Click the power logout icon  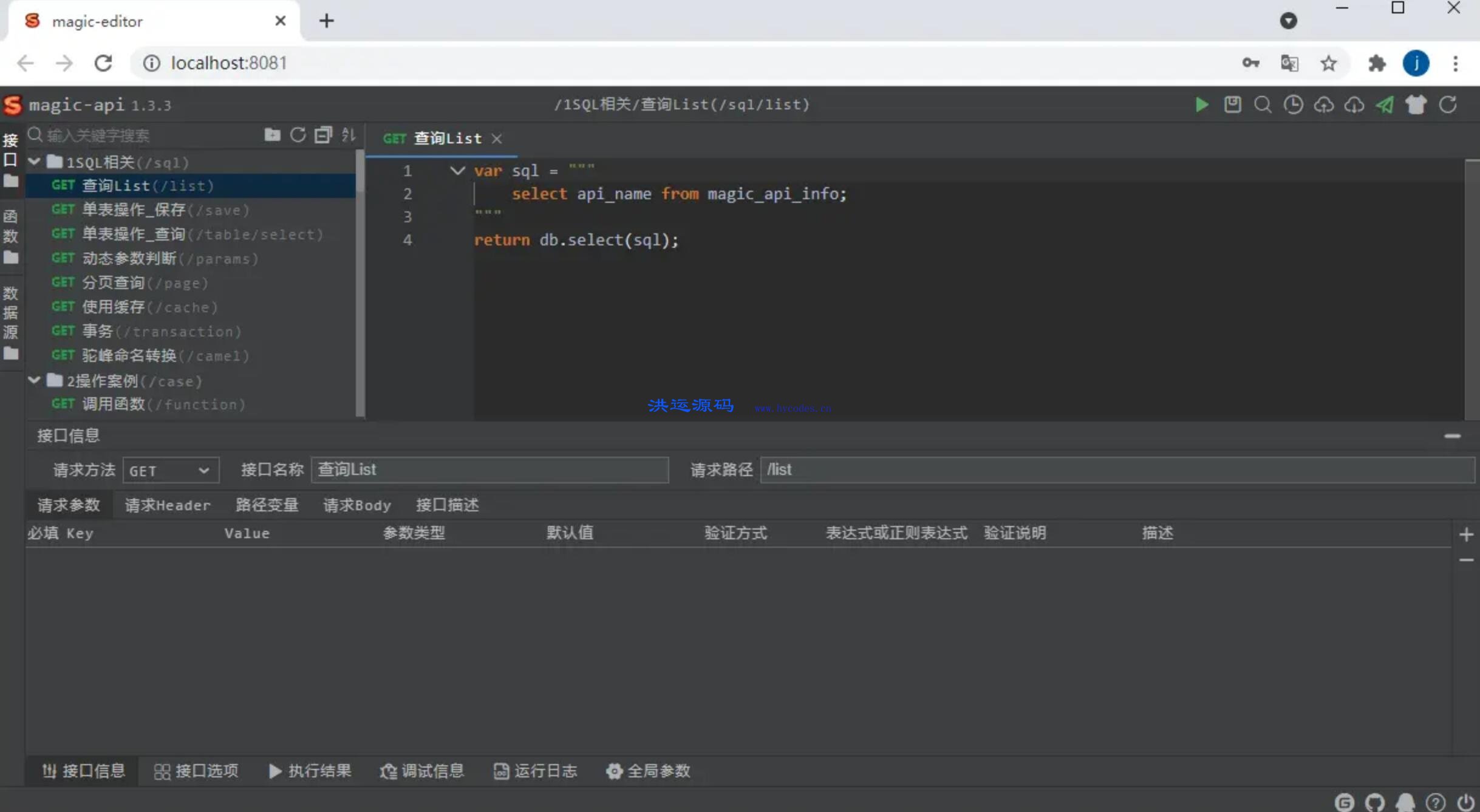pyautogui.click(x=1466, y=802)
